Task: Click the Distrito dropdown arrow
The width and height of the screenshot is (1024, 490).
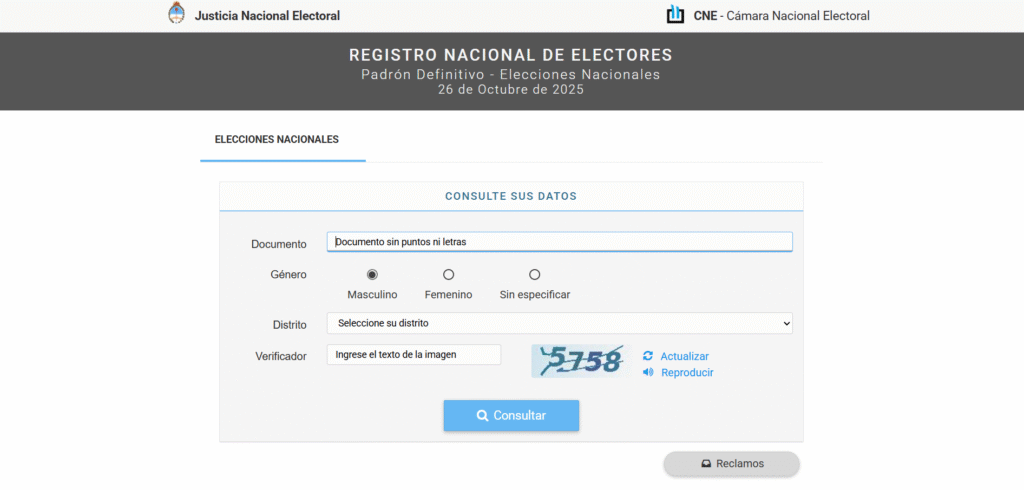Action: coord(786,323)
